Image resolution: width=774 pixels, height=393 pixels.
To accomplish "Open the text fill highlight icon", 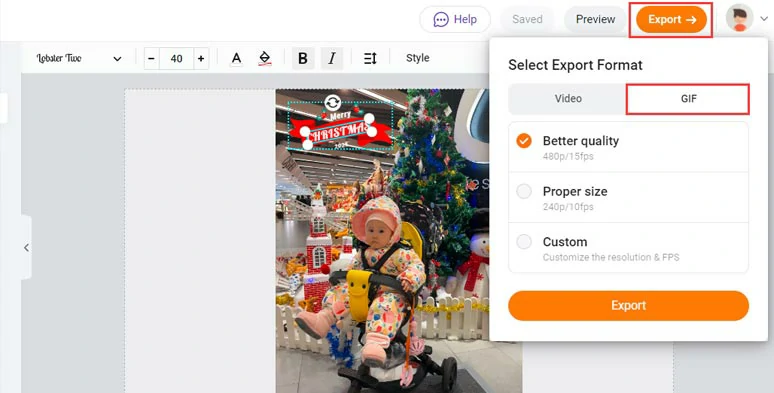I will (x=265, y=58).
